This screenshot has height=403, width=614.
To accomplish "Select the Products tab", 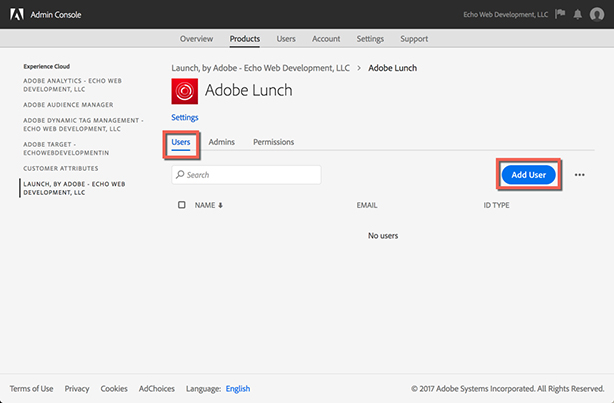I will (245, 39).
